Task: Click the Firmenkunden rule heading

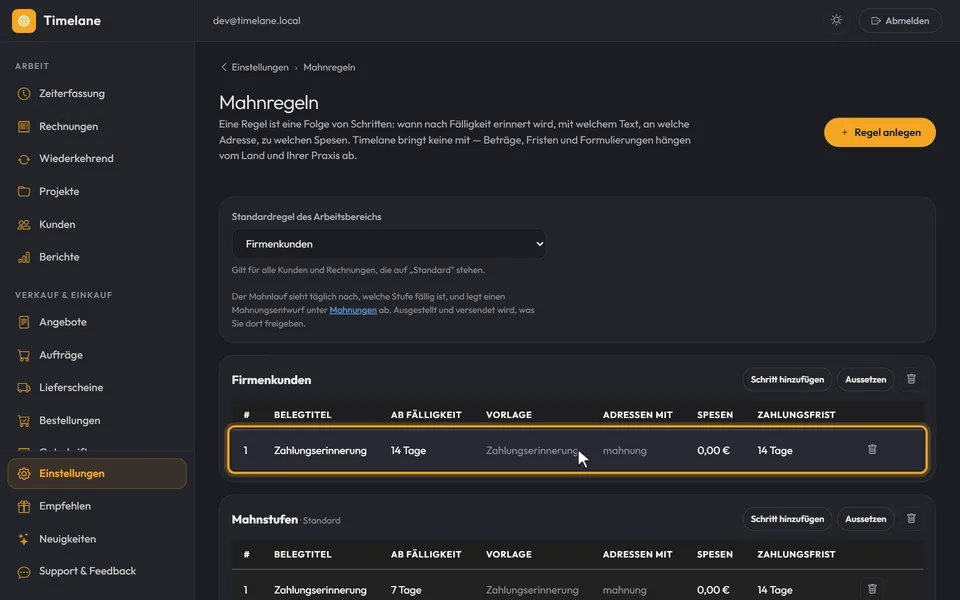Action: pyautogui.click(x=271, y=380)
